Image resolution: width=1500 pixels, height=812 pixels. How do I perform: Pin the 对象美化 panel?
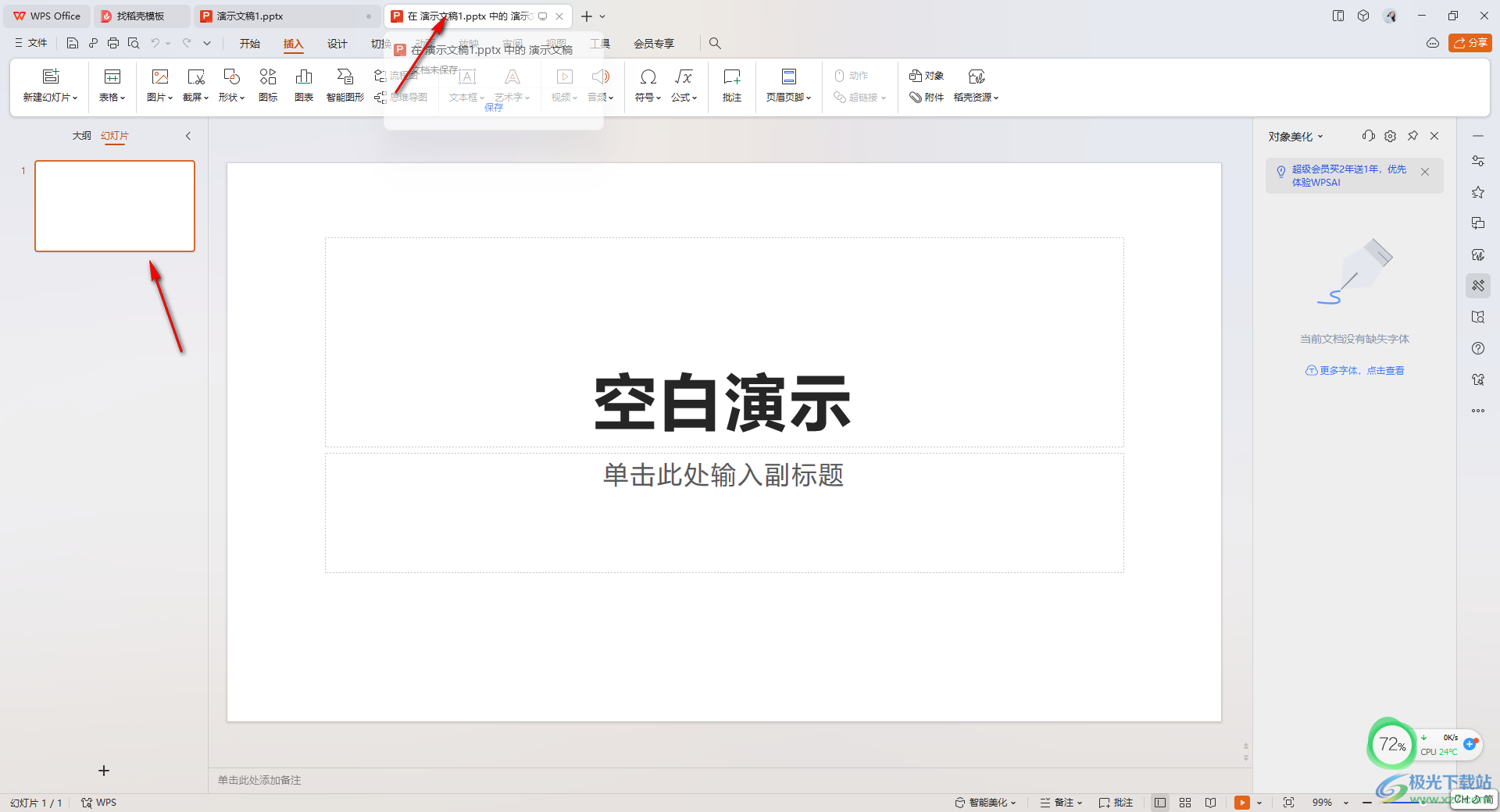(x=1412, y=136)
